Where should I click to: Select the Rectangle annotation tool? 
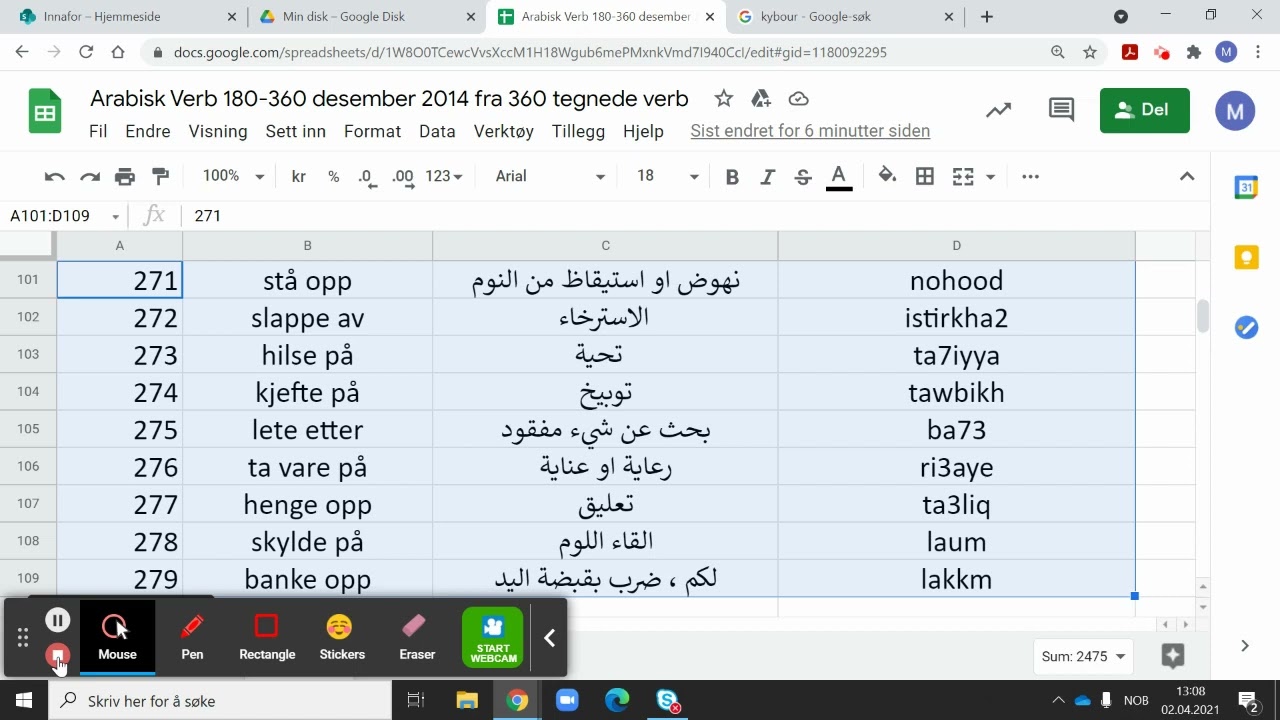(x=267, y=638)
